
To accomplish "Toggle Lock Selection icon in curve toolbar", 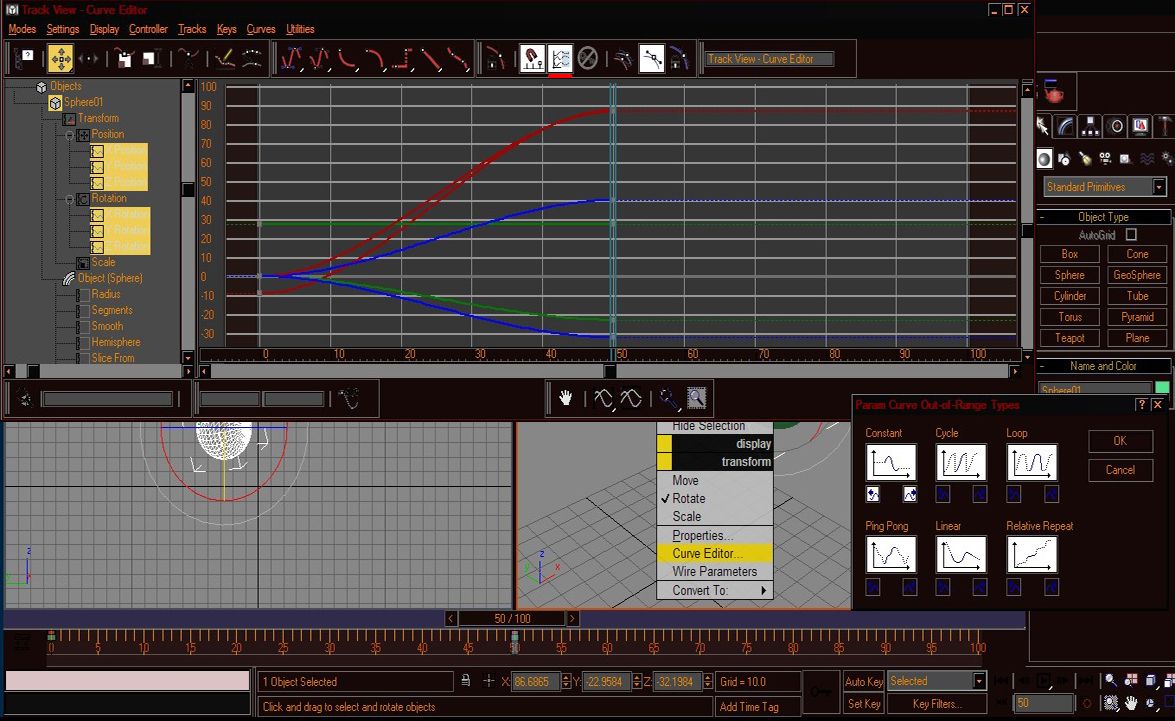I will point(495,58).
